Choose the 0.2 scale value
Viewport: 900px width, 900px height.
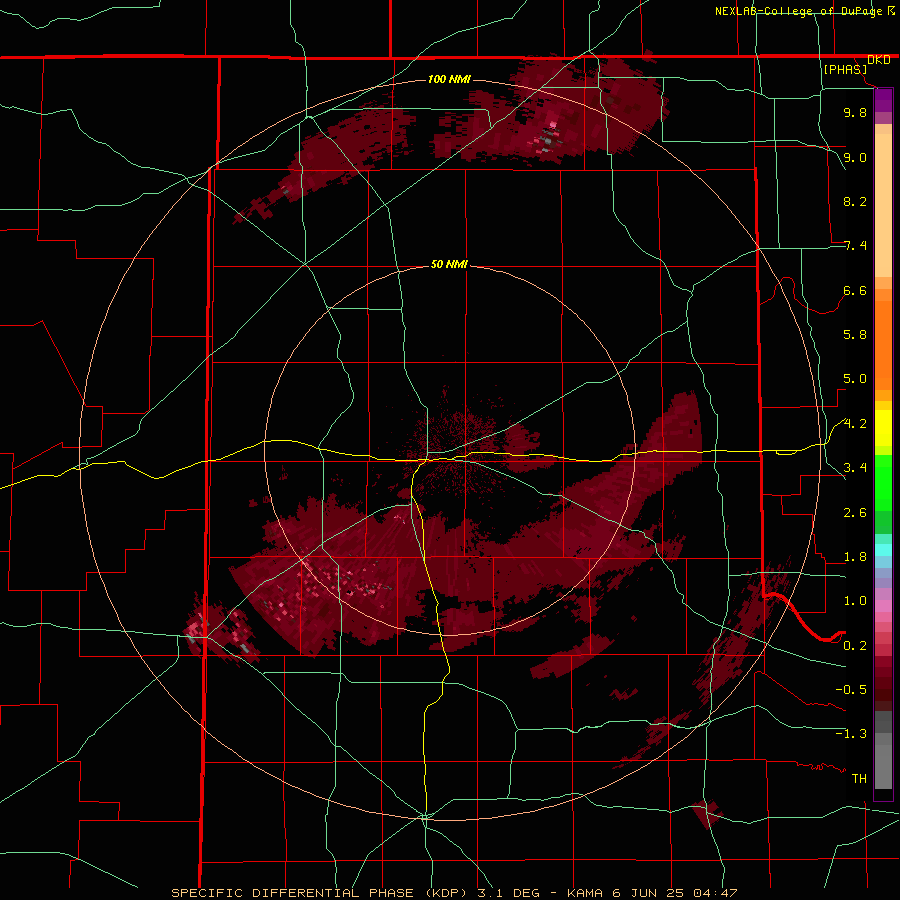(855, 646)
